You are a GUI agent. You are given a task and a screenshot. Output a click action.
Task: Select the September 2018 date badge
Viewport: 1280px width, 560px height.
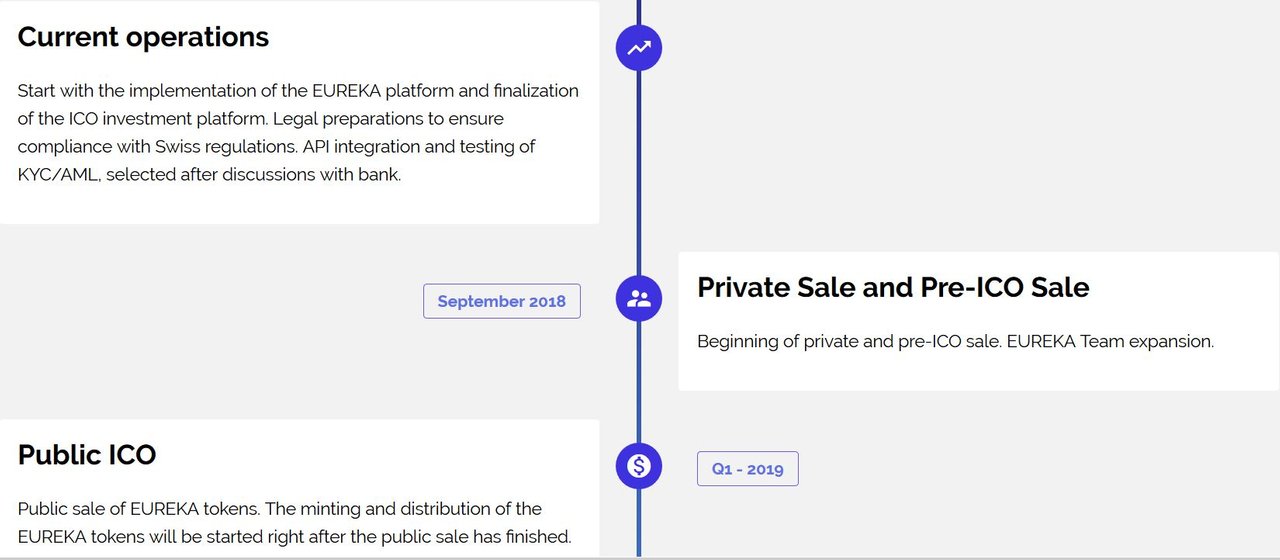coord(501,301)
